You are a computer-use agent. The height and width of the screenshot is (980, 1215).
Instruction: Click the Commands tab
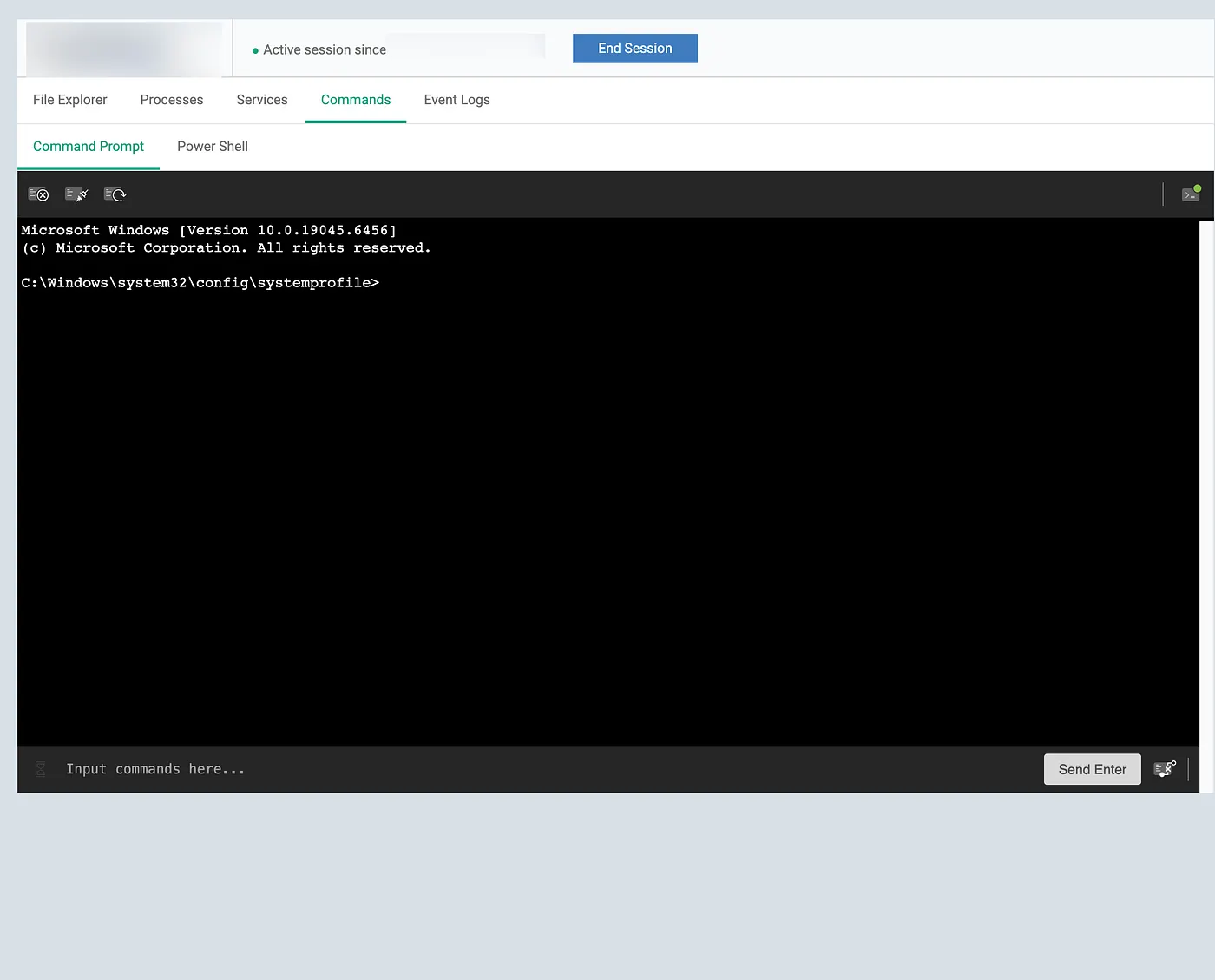(x=356, y=100)
